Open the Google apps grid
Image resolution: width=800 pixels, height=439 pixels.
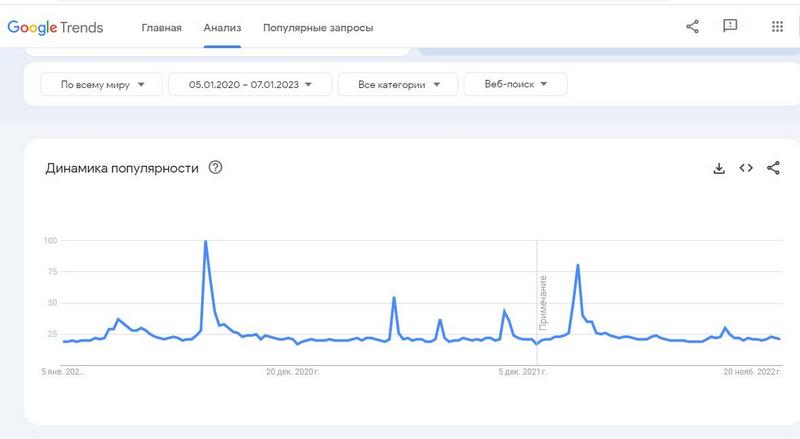pyautogui.click(x=777, y=27)
